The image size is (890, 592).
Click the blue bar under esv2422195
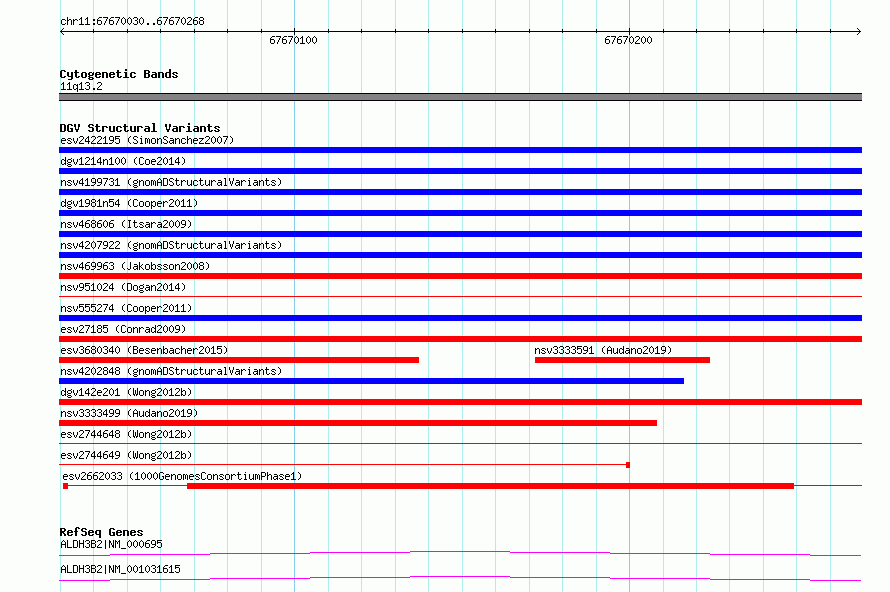(460, 150)
